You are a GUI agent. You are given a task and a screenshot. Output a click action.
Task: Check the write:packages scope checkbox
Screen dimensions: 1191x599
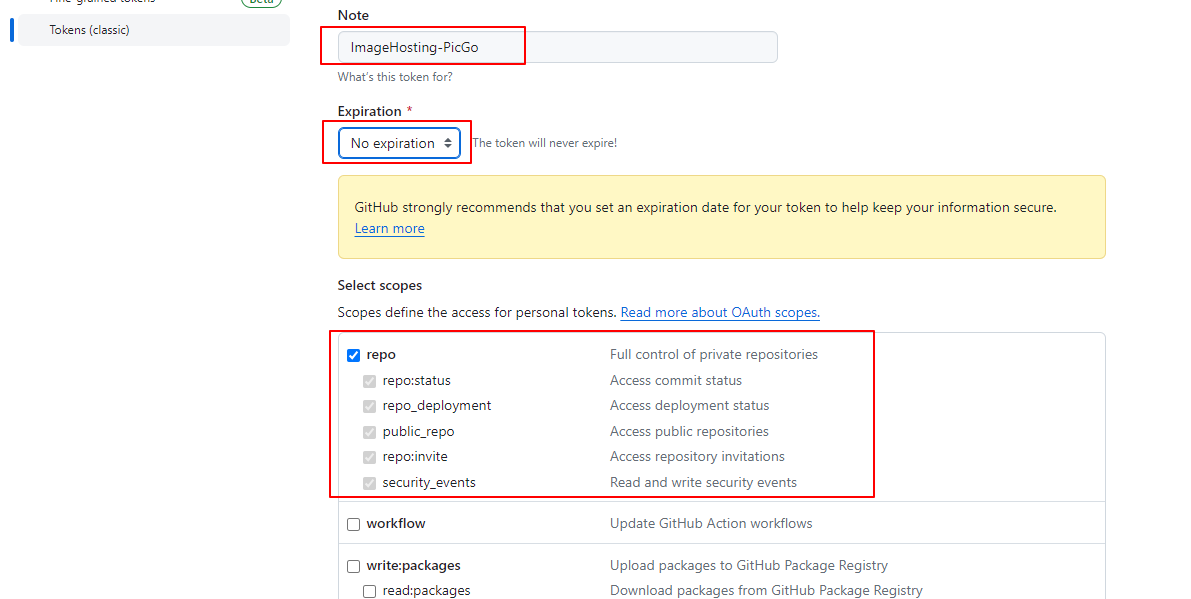click(353, 566)
